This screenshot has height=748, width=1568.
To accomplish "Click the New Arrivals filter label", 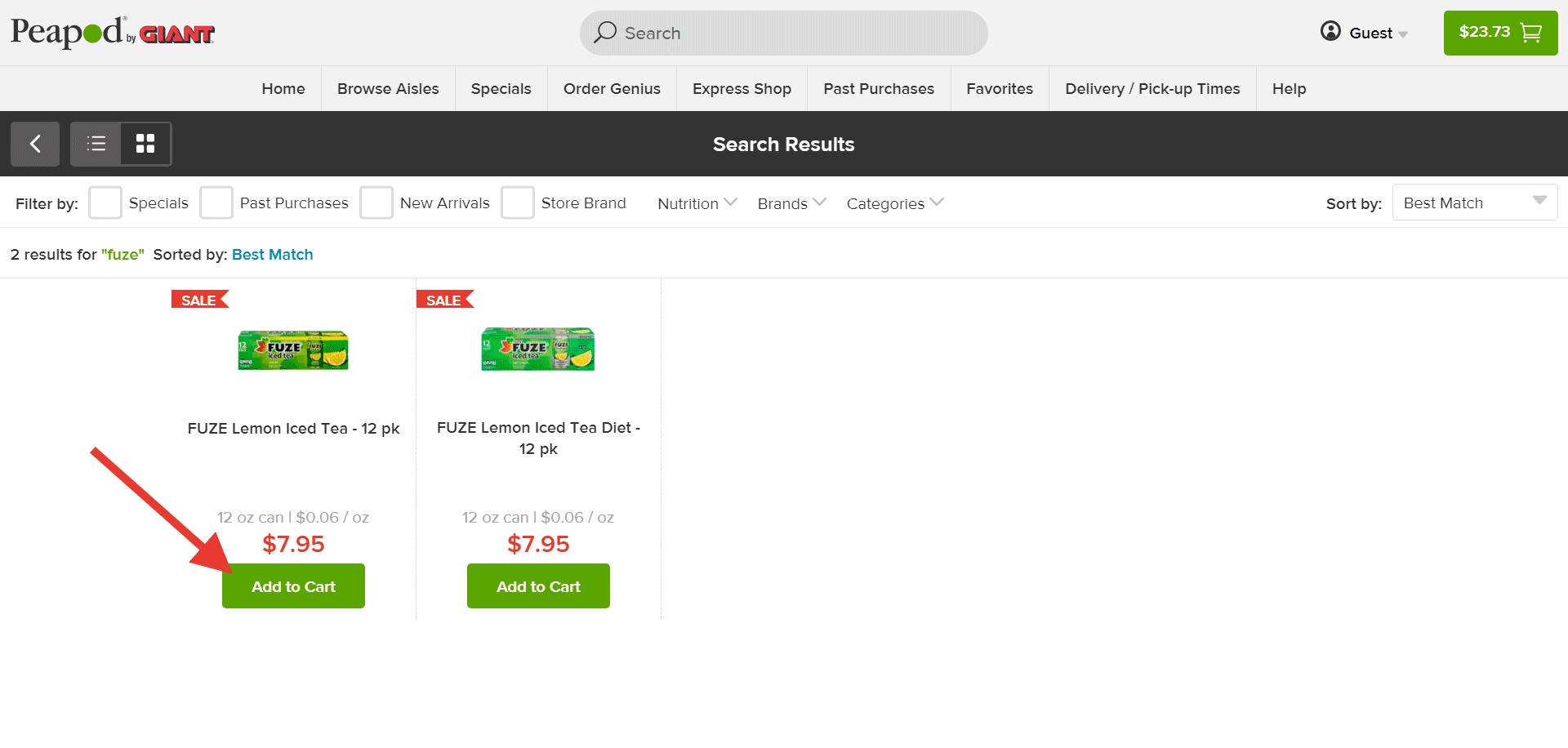I will click(444, 203).
